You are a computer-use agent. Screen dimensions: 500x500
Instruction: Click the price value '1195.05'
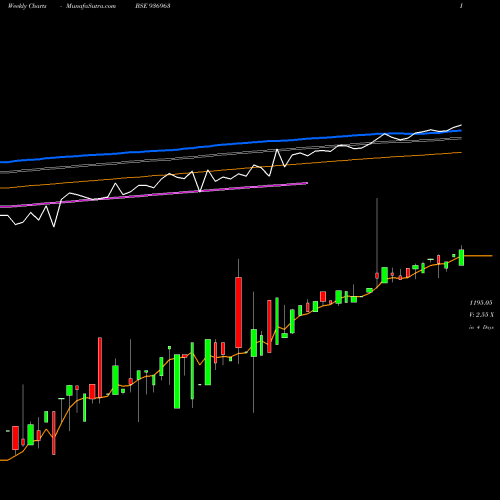(x=481, y=303)
